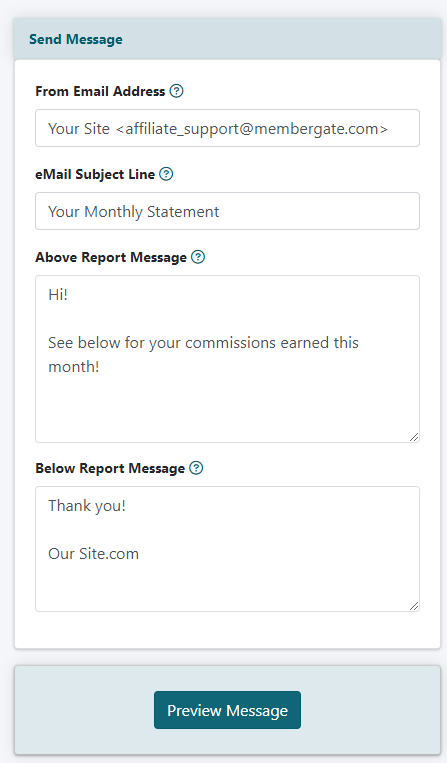Click the Preview Message button
447x763 pixels.
point(227,710)
